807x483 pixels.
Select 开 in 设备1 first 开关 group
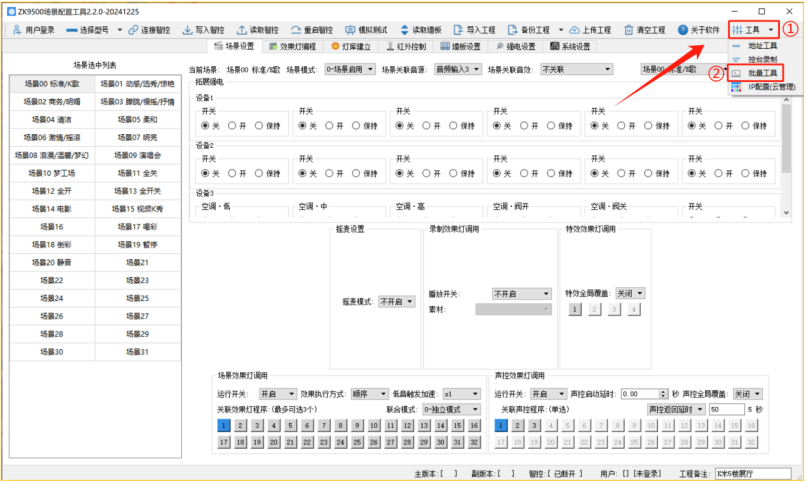(237, 126)
